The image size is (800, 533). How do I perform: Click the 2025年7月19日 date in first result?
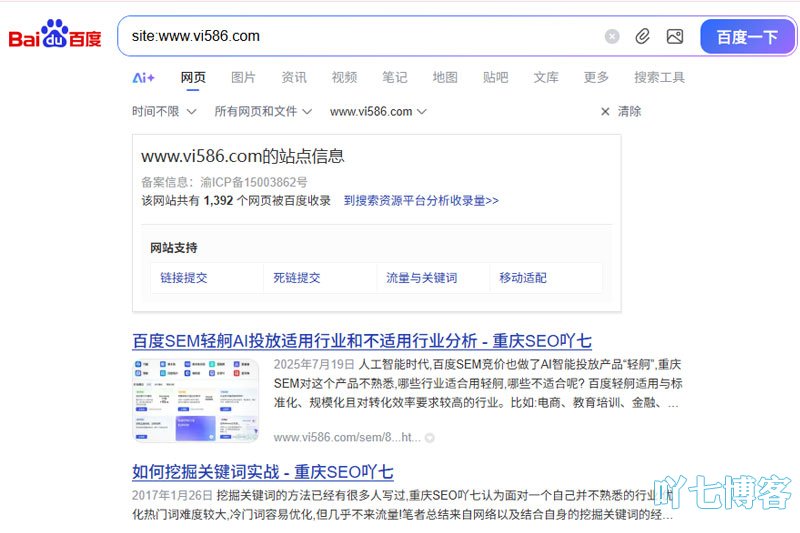tap(314, 364)
